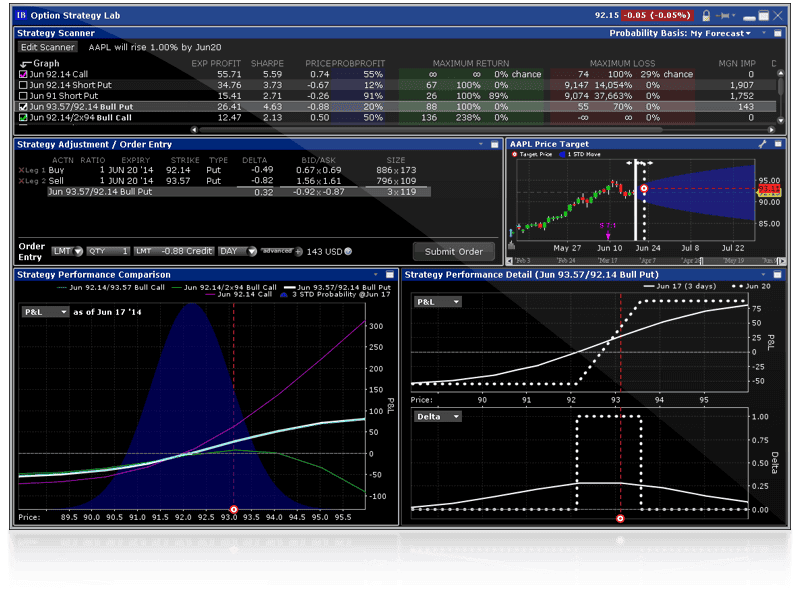This screenshot has width=800, height=600.
Task: Click the forecast date handle arrows above chart
Action: click(x=640, y=163)
